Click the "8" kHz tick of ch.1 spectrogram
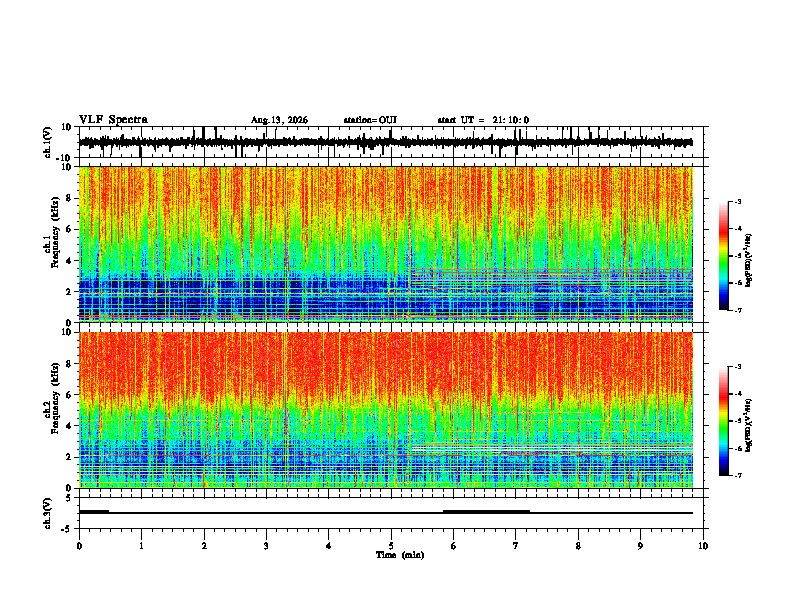The width and height of the screenshot is (792, 612). 70,198
